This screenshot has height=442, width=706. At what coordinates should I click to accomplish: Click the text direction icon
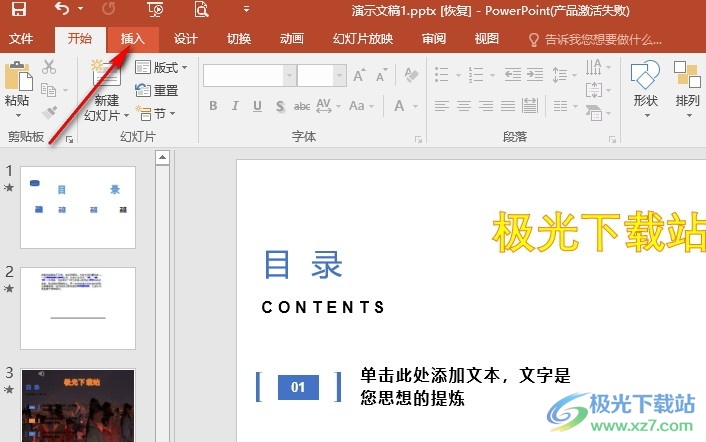click(593, 67)
